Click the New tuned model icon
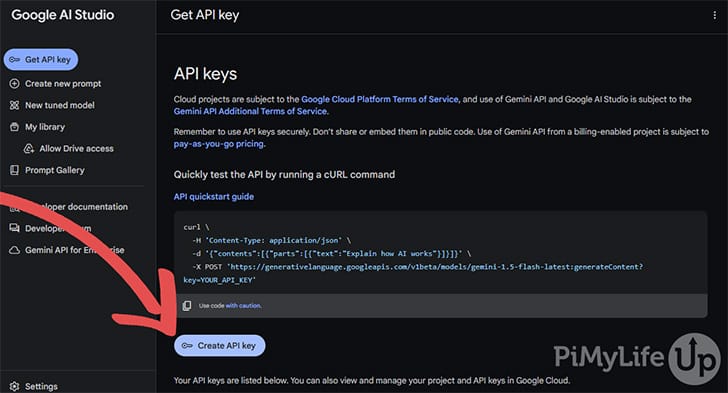This screenshot has width=728, height=393. (14, 105)
